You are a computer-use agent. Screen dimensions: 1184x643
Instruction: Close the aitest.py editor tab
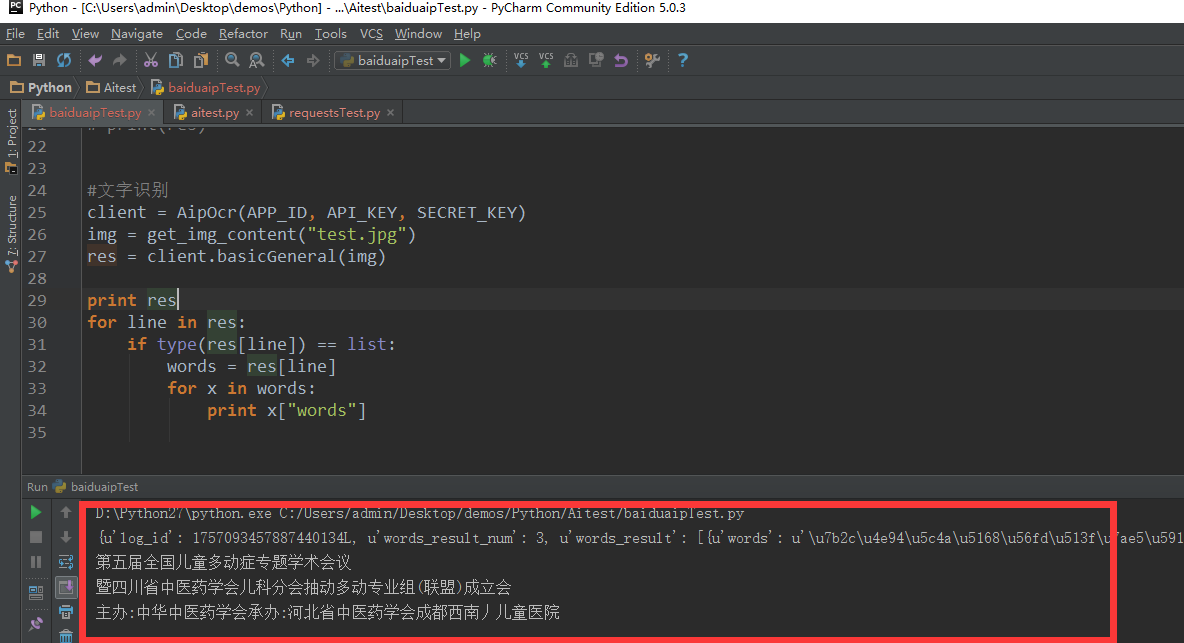(x=249, y=113)
